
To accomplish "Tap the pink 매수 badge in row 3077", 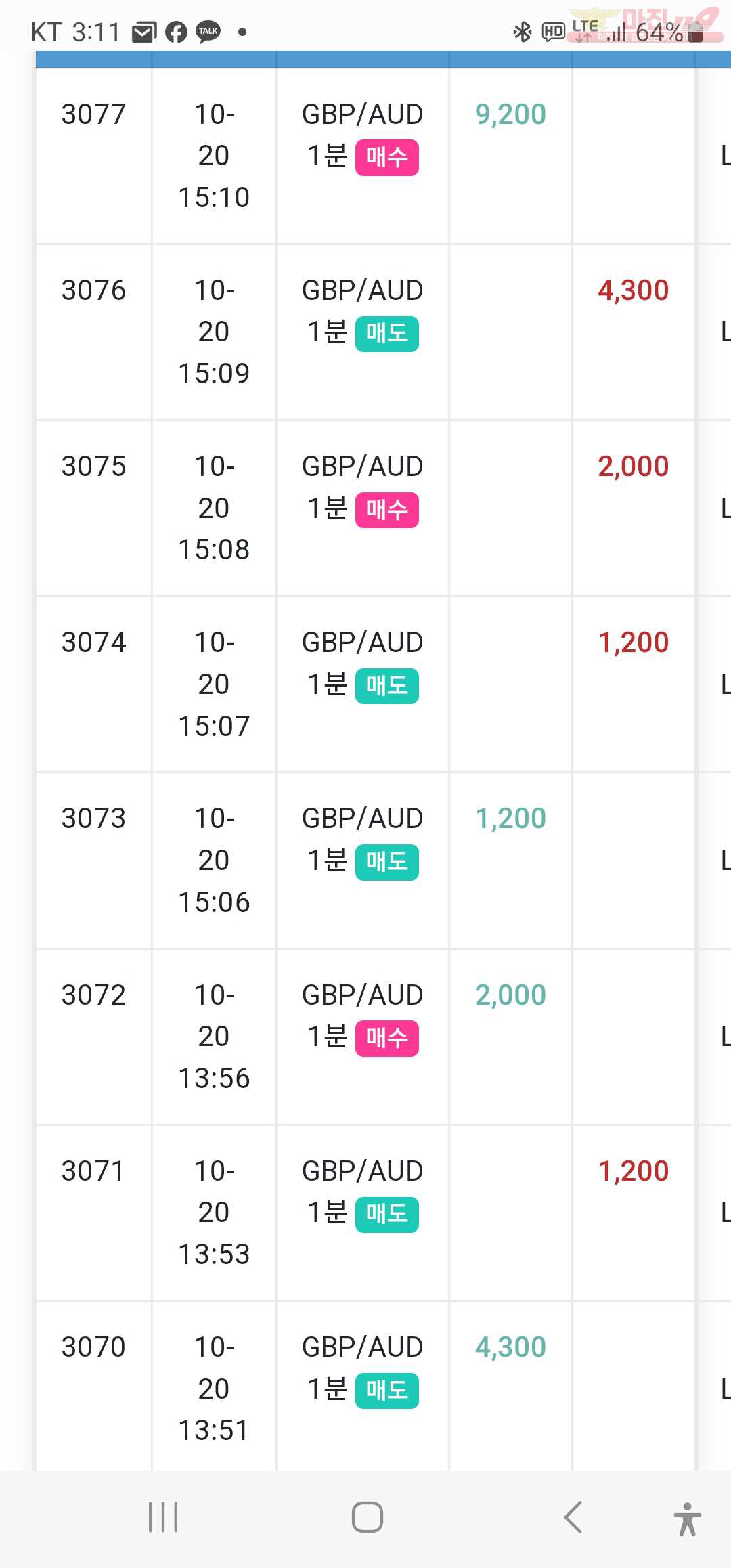I will click(x=387, y=158).
